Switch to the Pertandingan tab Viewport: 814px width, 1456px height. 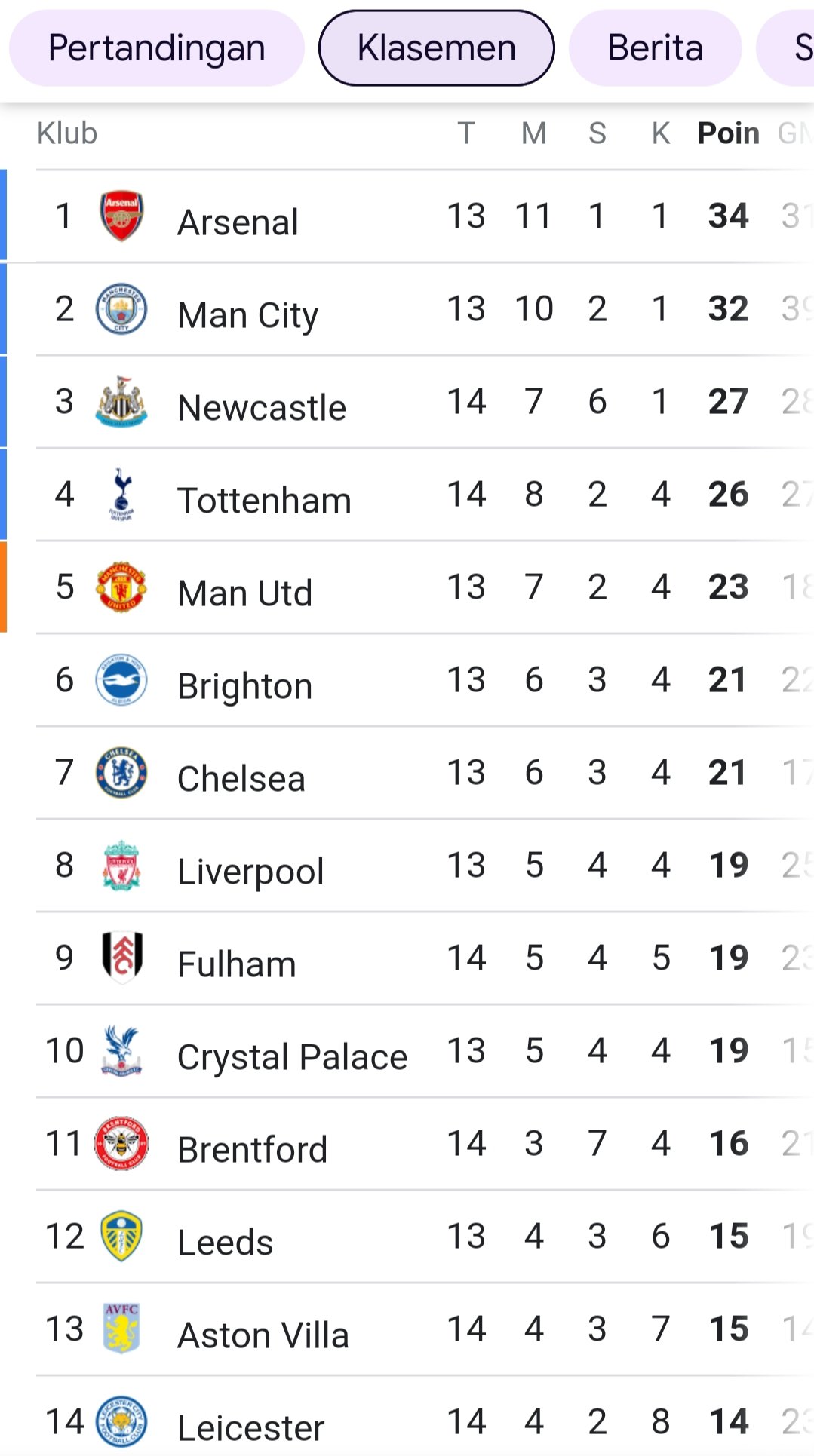157,48
